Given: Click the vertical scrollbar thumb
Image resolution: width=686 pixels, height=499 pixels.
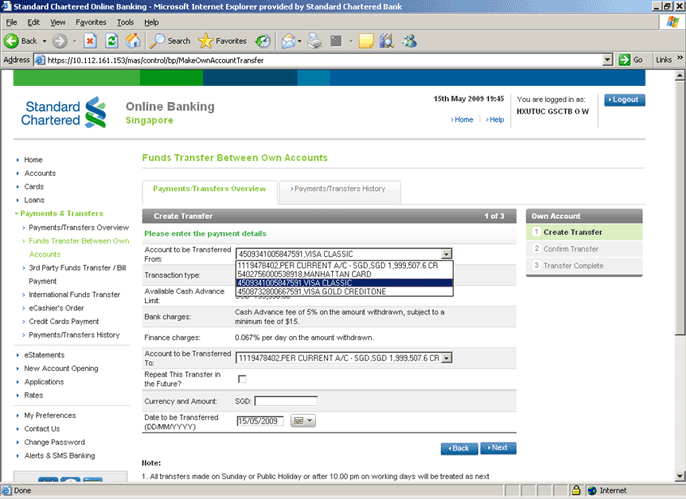Looking at the screenshot, I should pos(679,208).
